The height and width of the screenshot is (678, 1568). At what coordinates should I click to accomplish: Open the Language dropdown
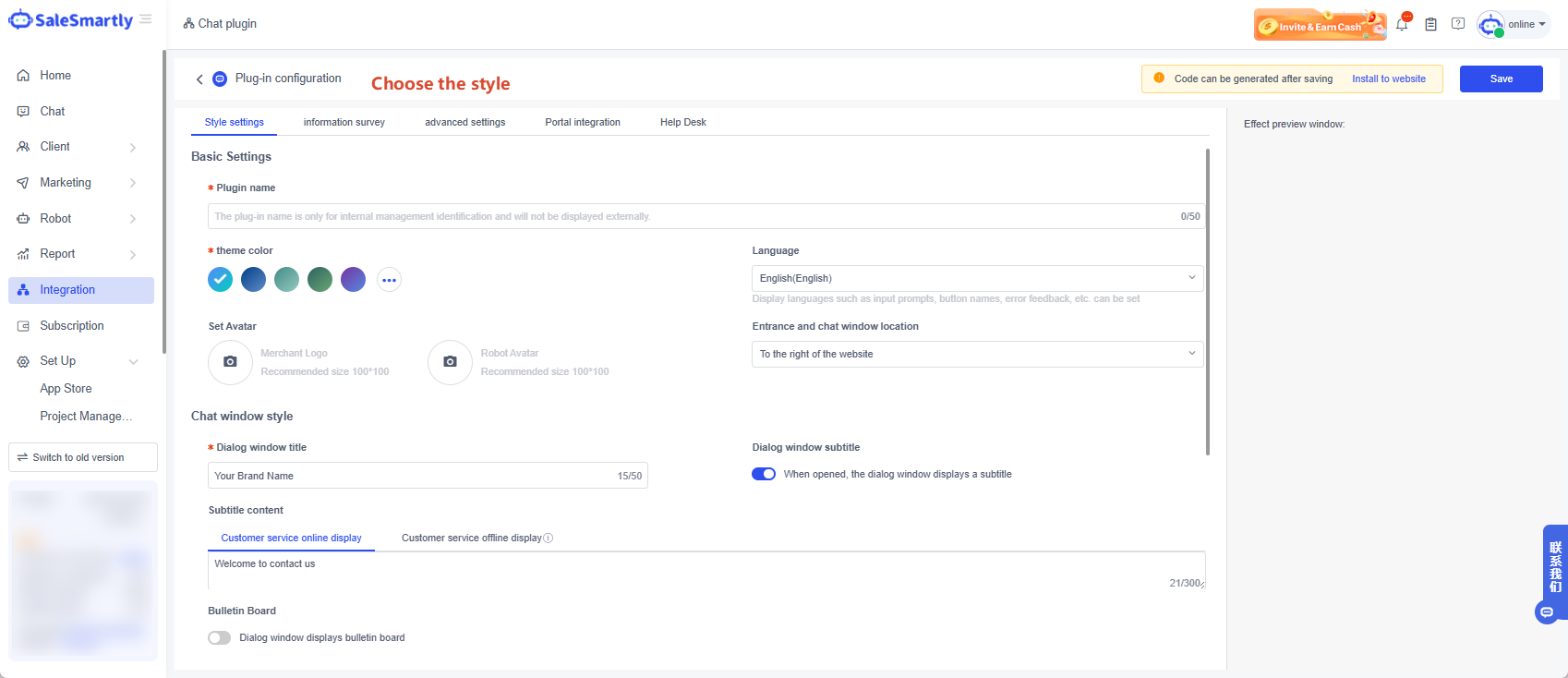point(978,278)
